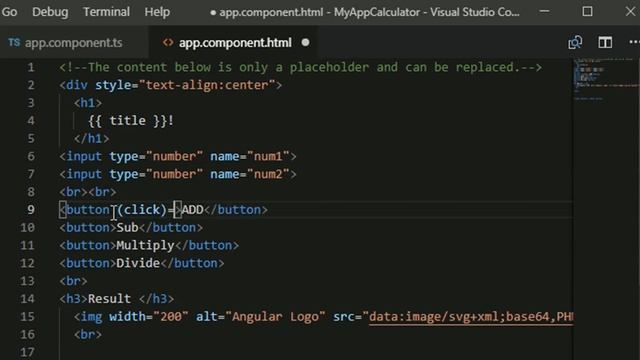This screenshot has width=640, height=360.
Task: Click the data:image/svg+xml base64 src link
Action: [471, 317]
